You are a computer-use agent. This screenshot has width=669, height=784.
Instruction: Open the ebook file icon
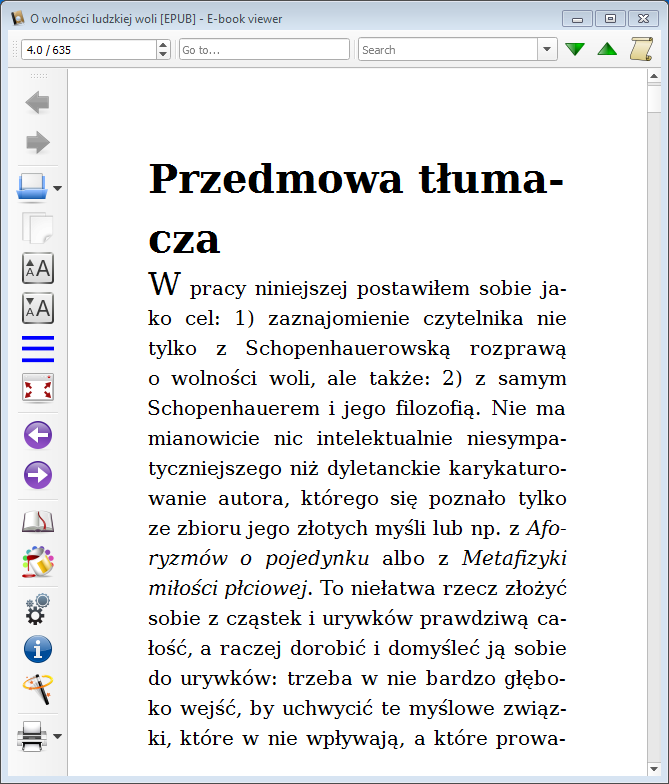[x=32, y=188]
